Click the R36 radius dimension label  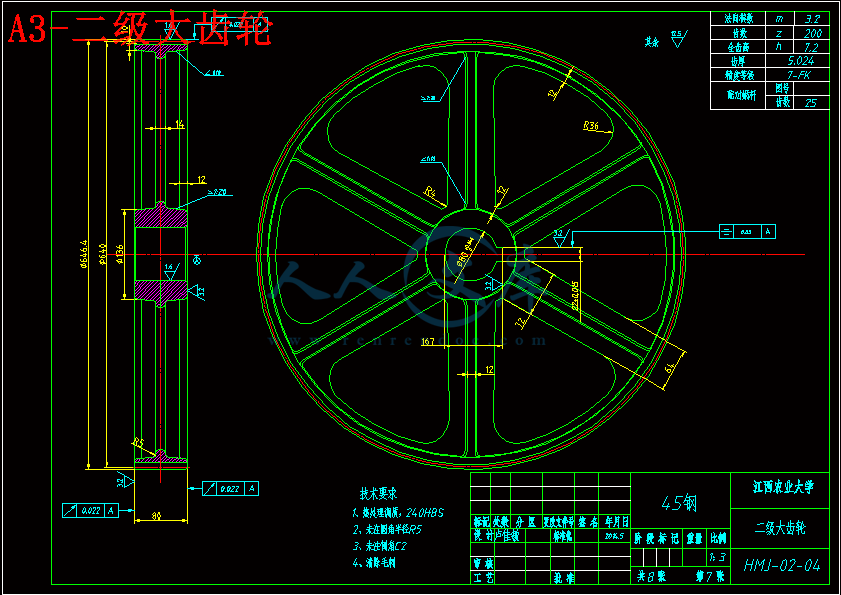tap(591, 126)
